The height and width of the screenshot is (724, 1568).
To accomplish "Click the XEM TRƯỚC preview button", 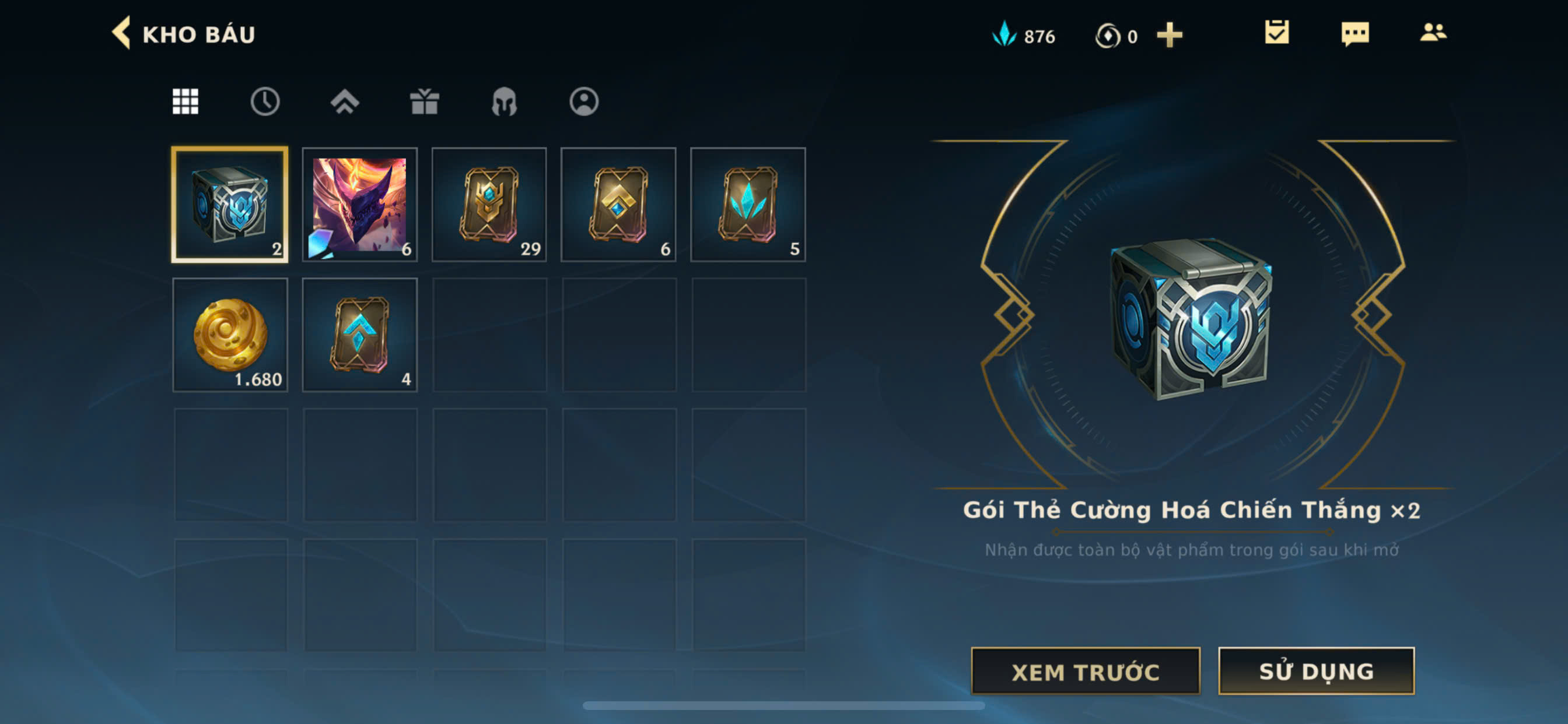I will point(1086,671).
